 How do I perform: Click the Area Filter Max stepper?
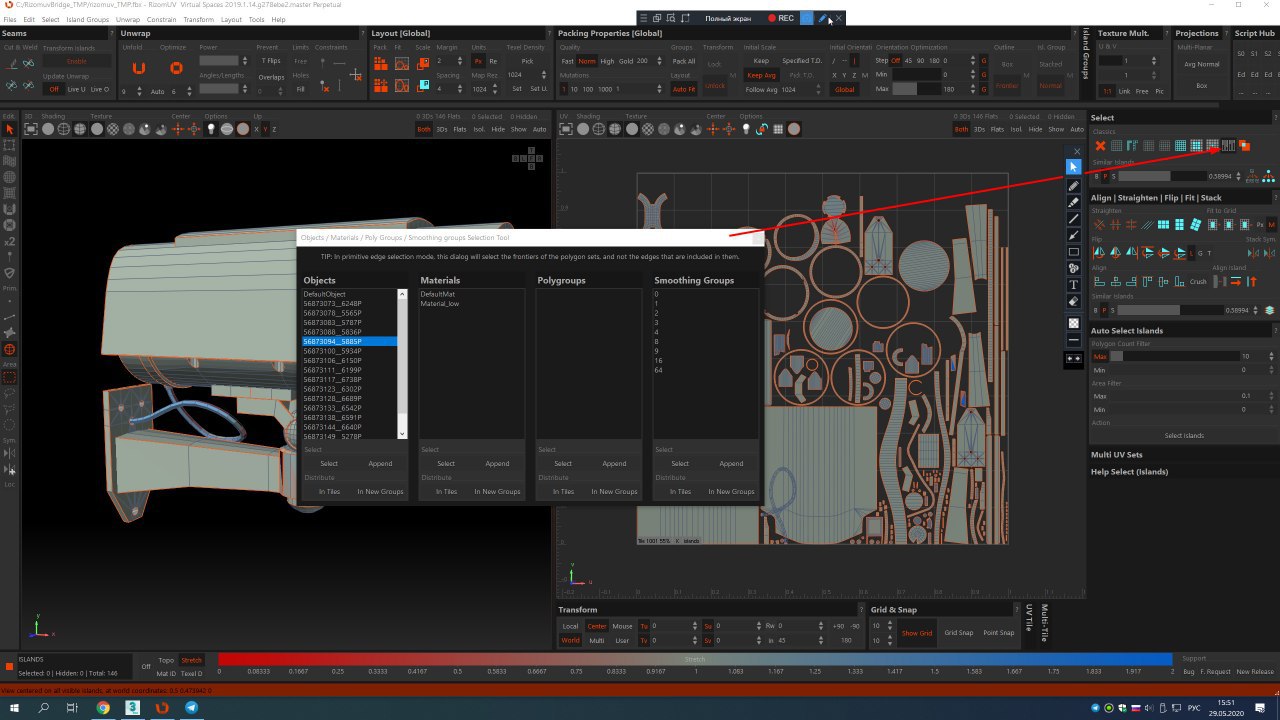pyautogui.click(x=1272, y=396)
